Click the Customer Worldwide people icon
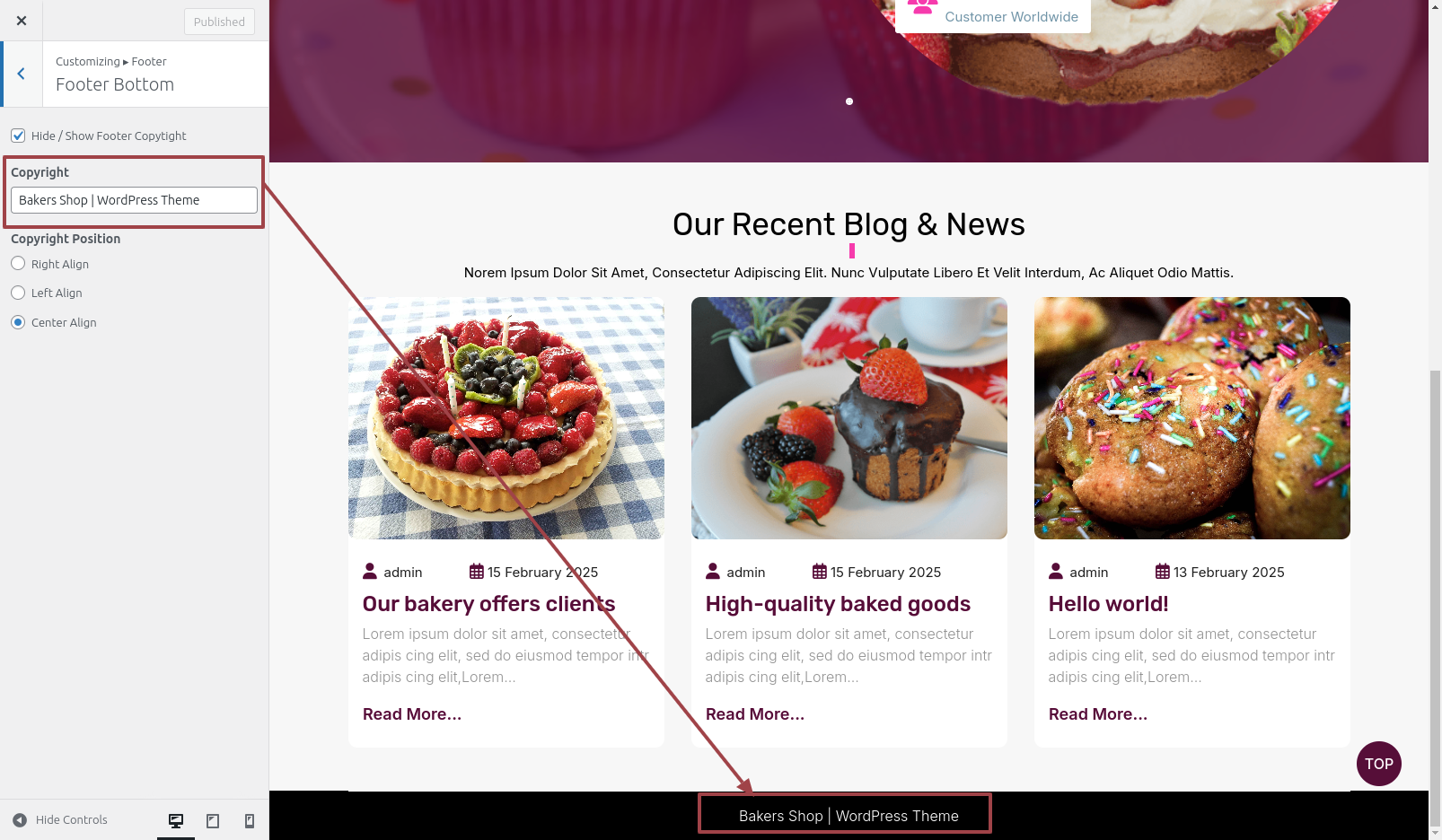This screenshot has height=840, width=1442. (922, 8)
